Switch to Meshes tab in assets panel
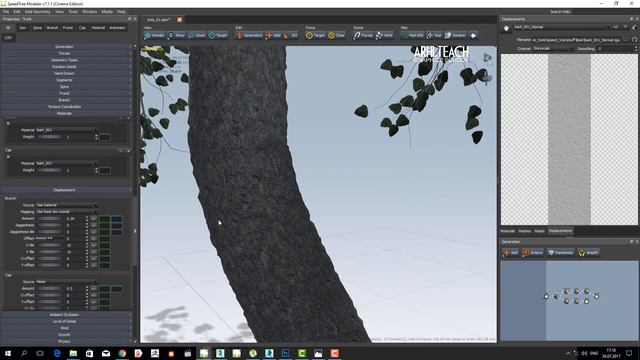The width and height of the screenshot is (640, 360). click(524, 231)
